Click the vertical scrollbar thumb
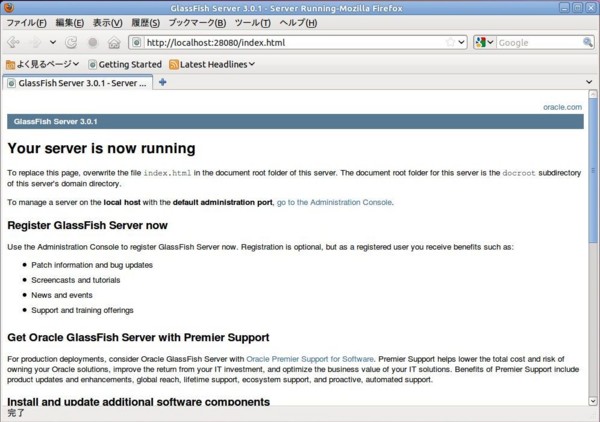 pos(593,170)
